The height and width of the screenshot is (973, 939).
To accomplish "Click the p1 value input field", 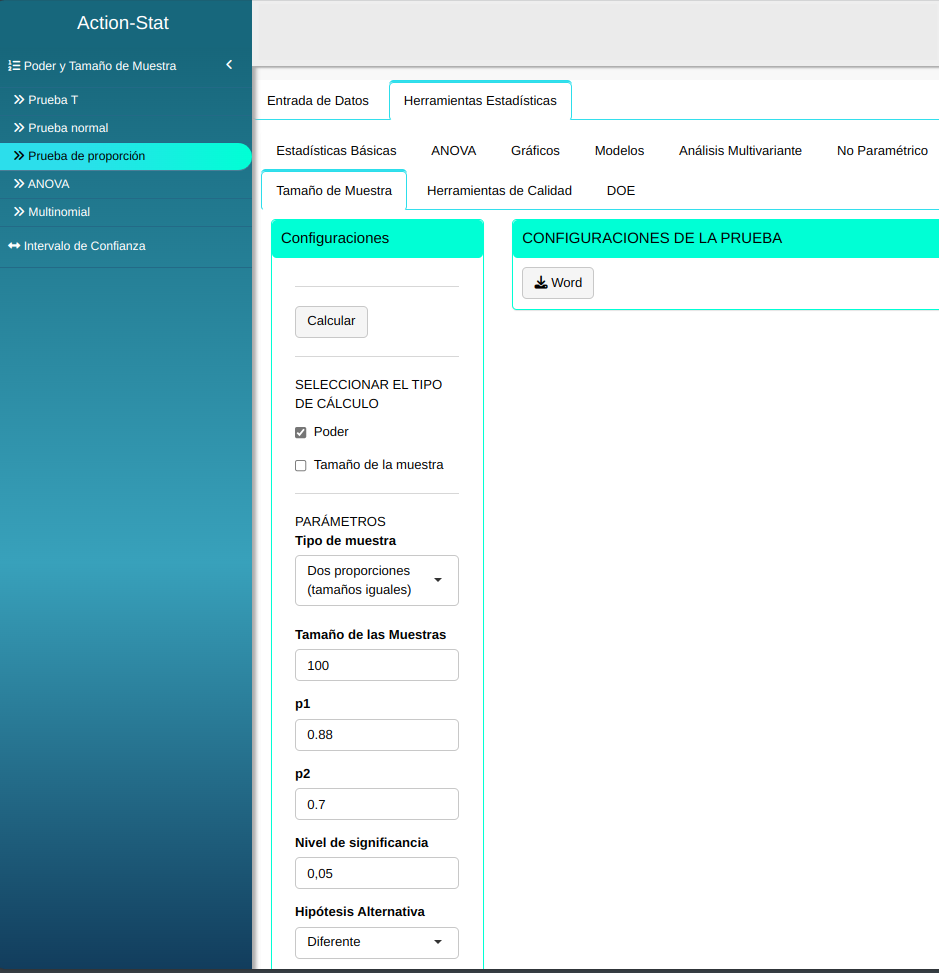I will (x=376, y=735).
